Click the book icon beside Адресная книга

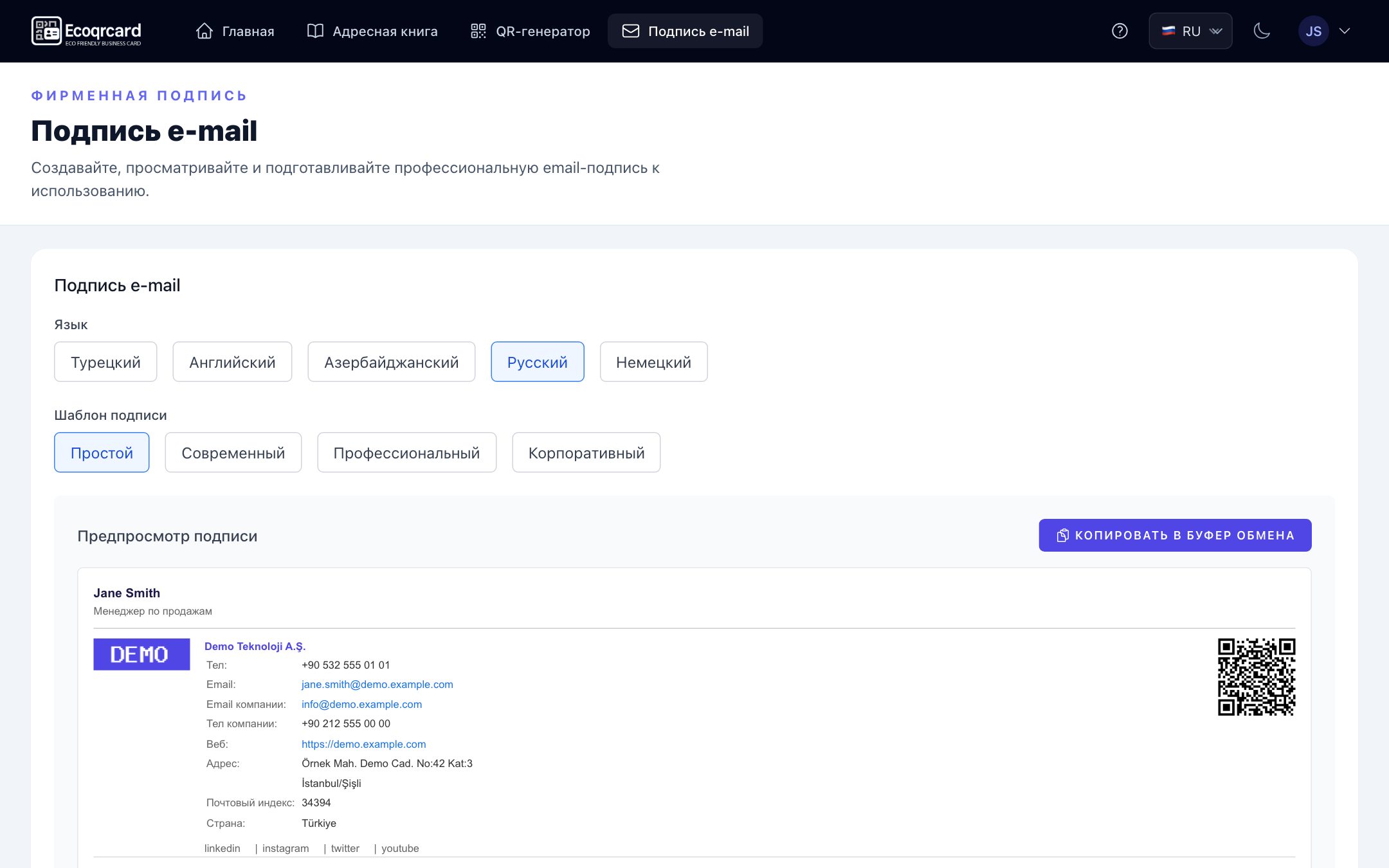(x=315, y=31)
